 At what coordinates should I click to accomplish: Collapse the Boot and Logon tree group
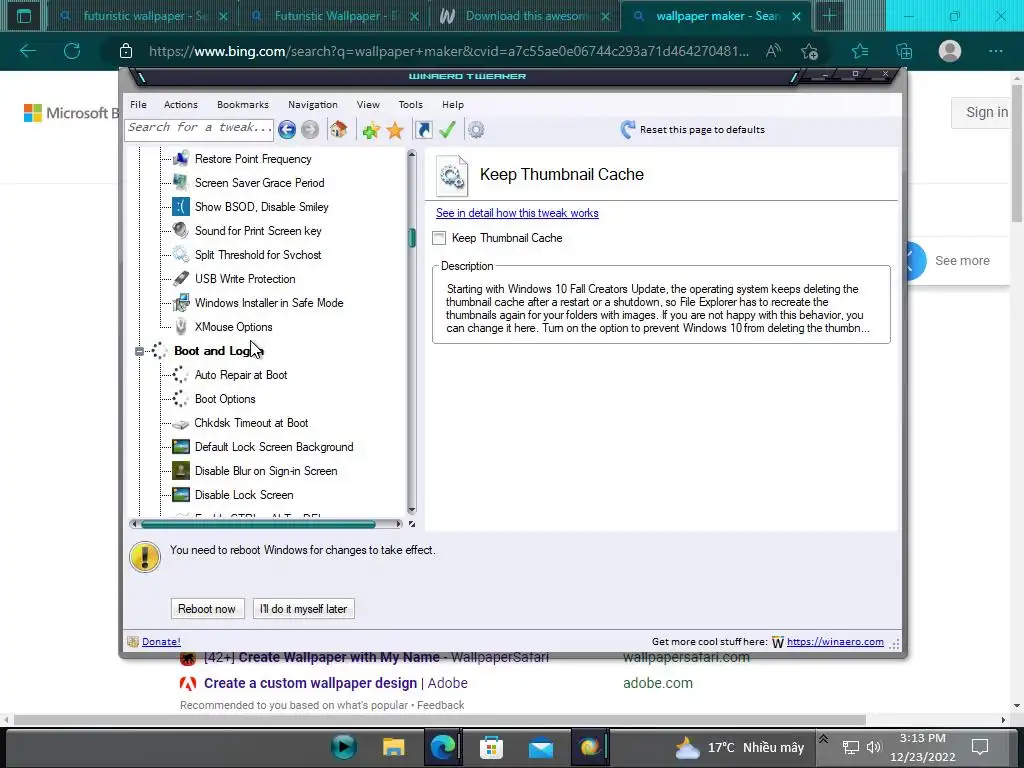[139, 351]
